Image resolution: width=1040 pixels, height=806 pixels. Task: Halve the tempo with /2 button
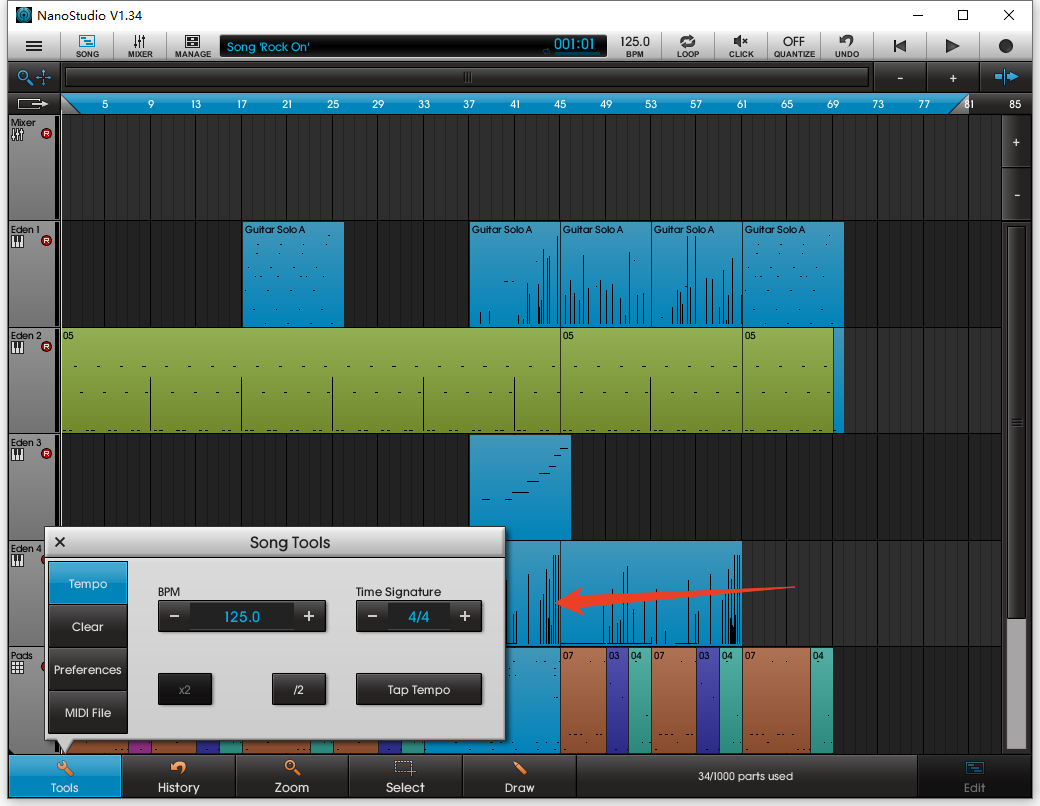coord(298,690)
